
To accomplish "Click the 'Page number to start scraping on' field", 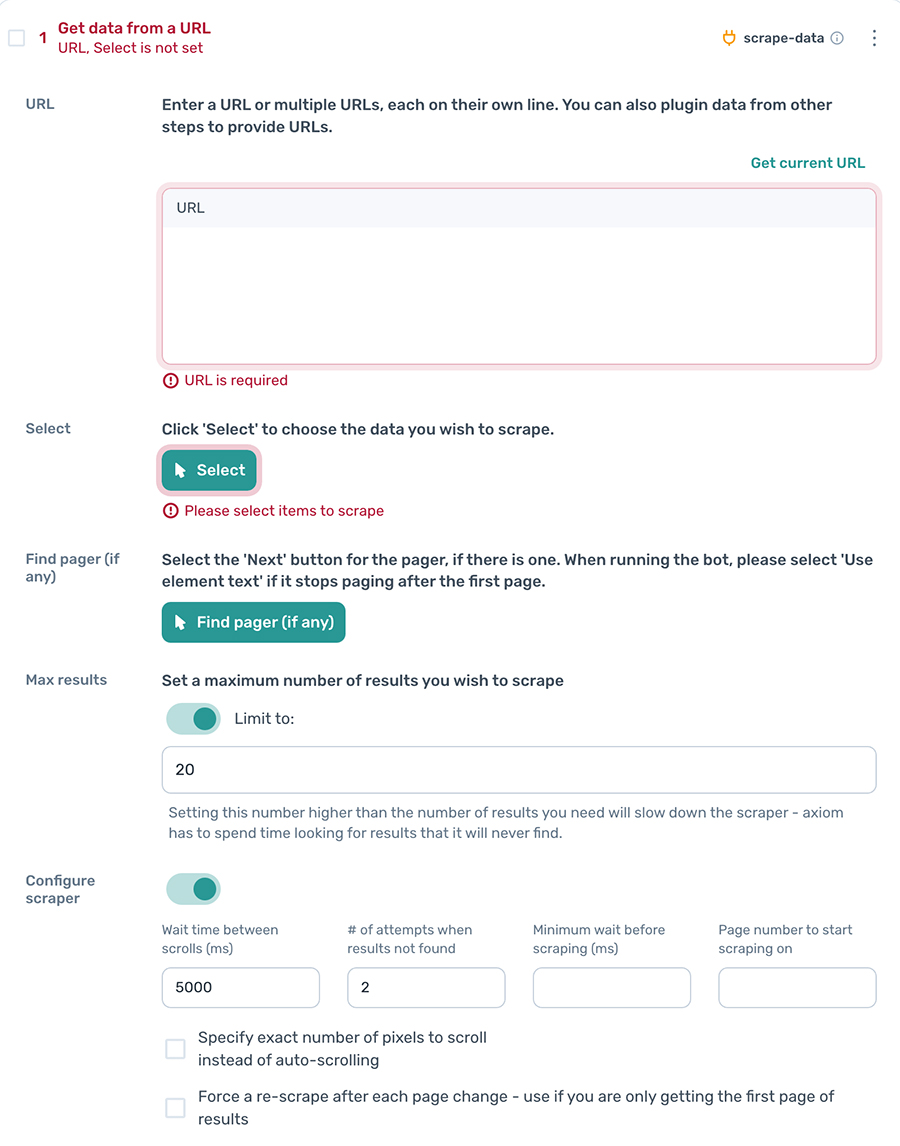I will pyautogui.click(x=797, y=987).
